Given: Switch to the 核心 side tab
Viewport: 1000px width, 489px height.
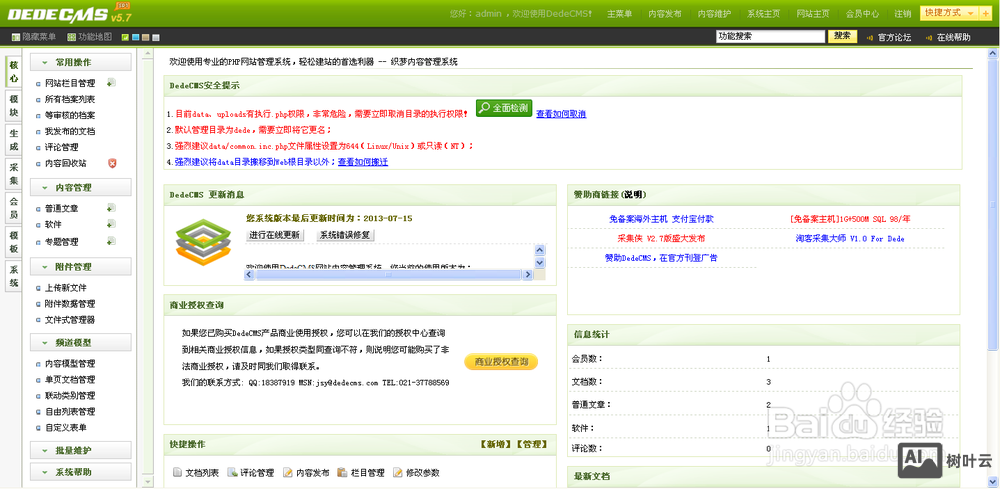Looking at the screenshot, I should click(x=13, y=71).
